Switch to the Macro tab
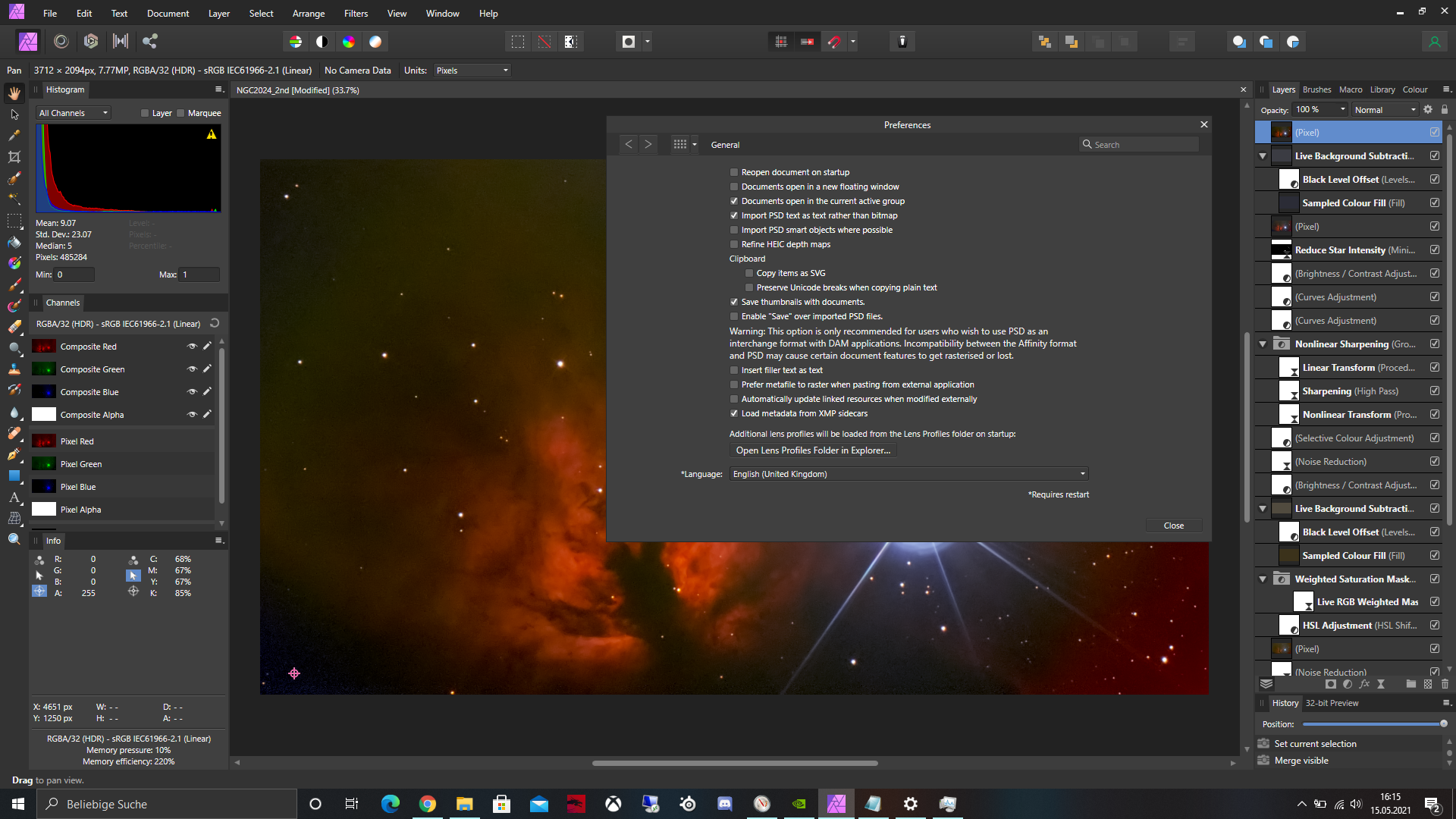 tap(1351, 89)
